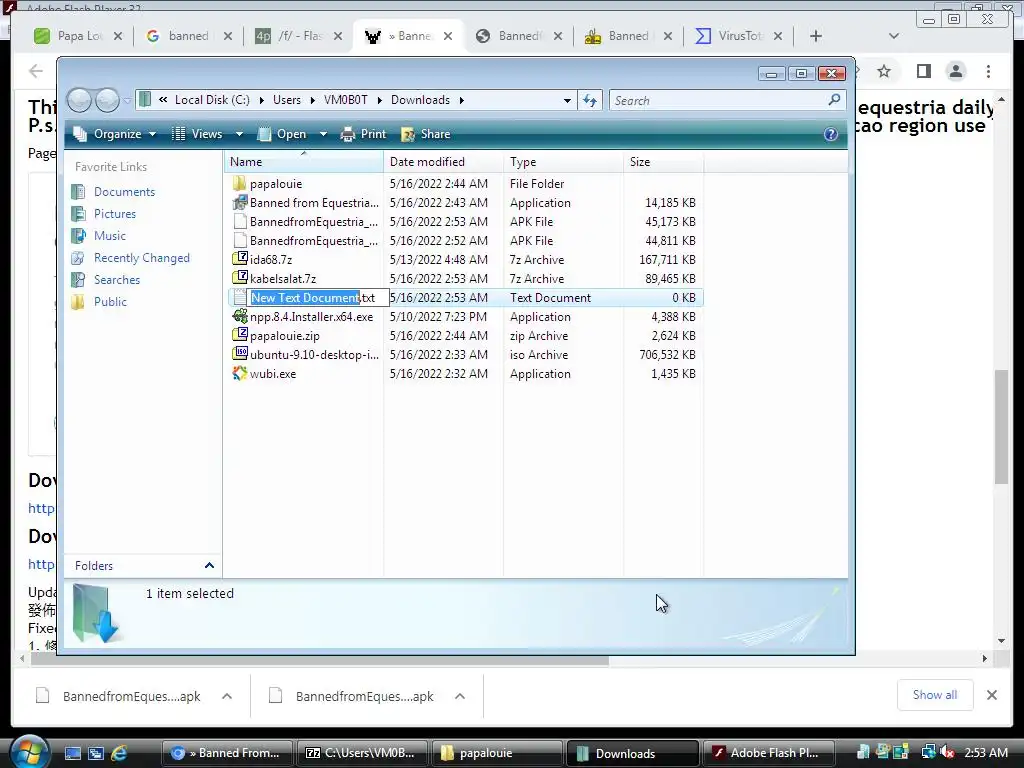Screen dimensions: 1024x768
Task: Open first BannedfromEques apk download options
Action: click(227, 696)
